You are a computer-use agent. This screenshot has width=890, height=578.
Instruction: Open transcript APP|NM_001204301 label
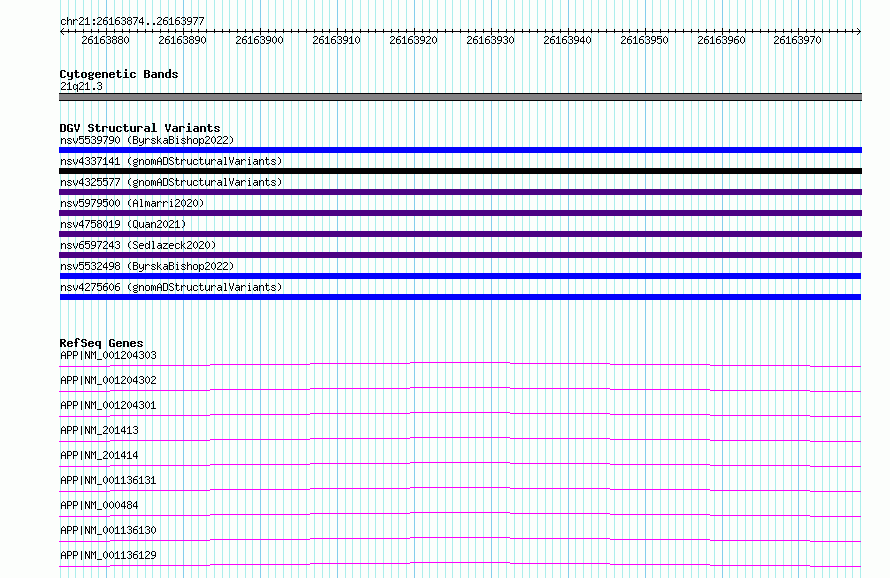coord(108,405)
